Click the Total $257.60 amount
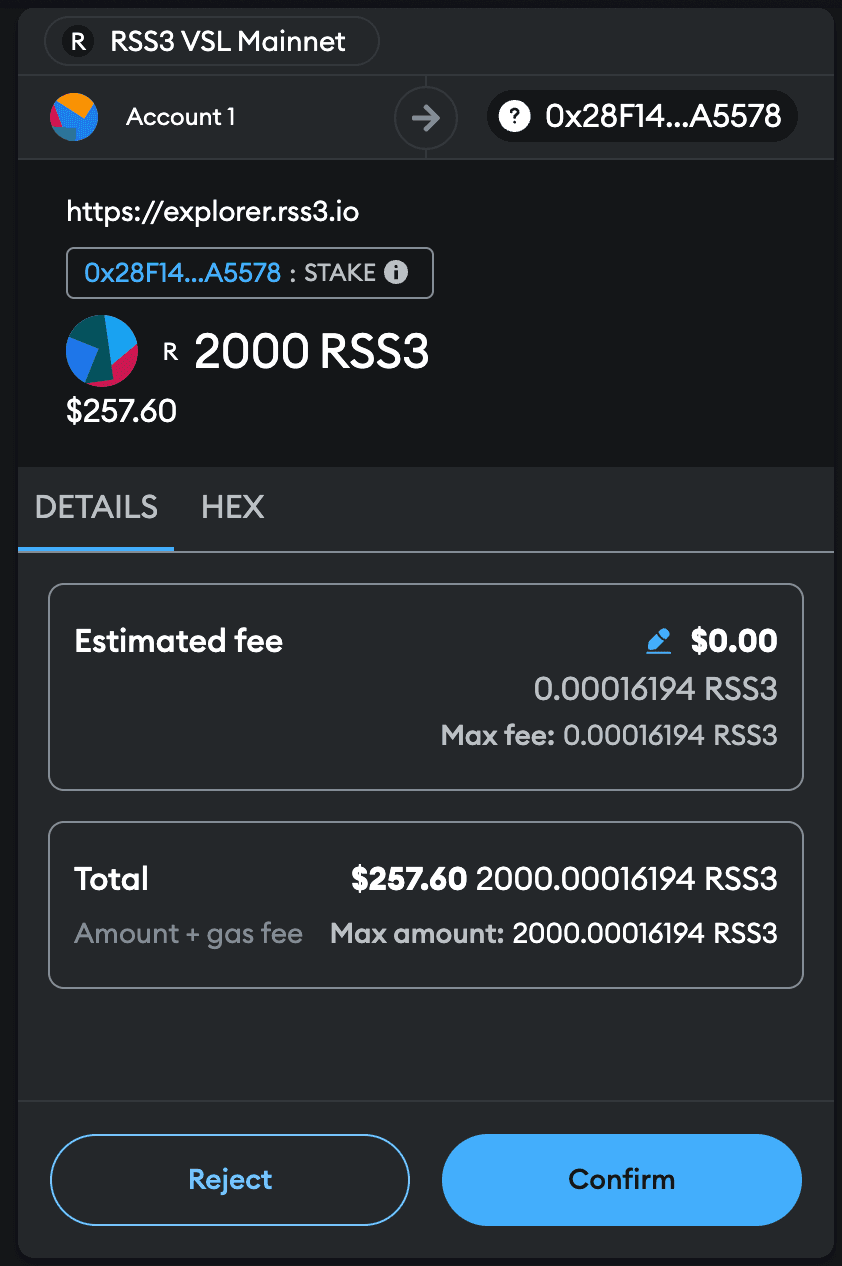 [409, 879]
